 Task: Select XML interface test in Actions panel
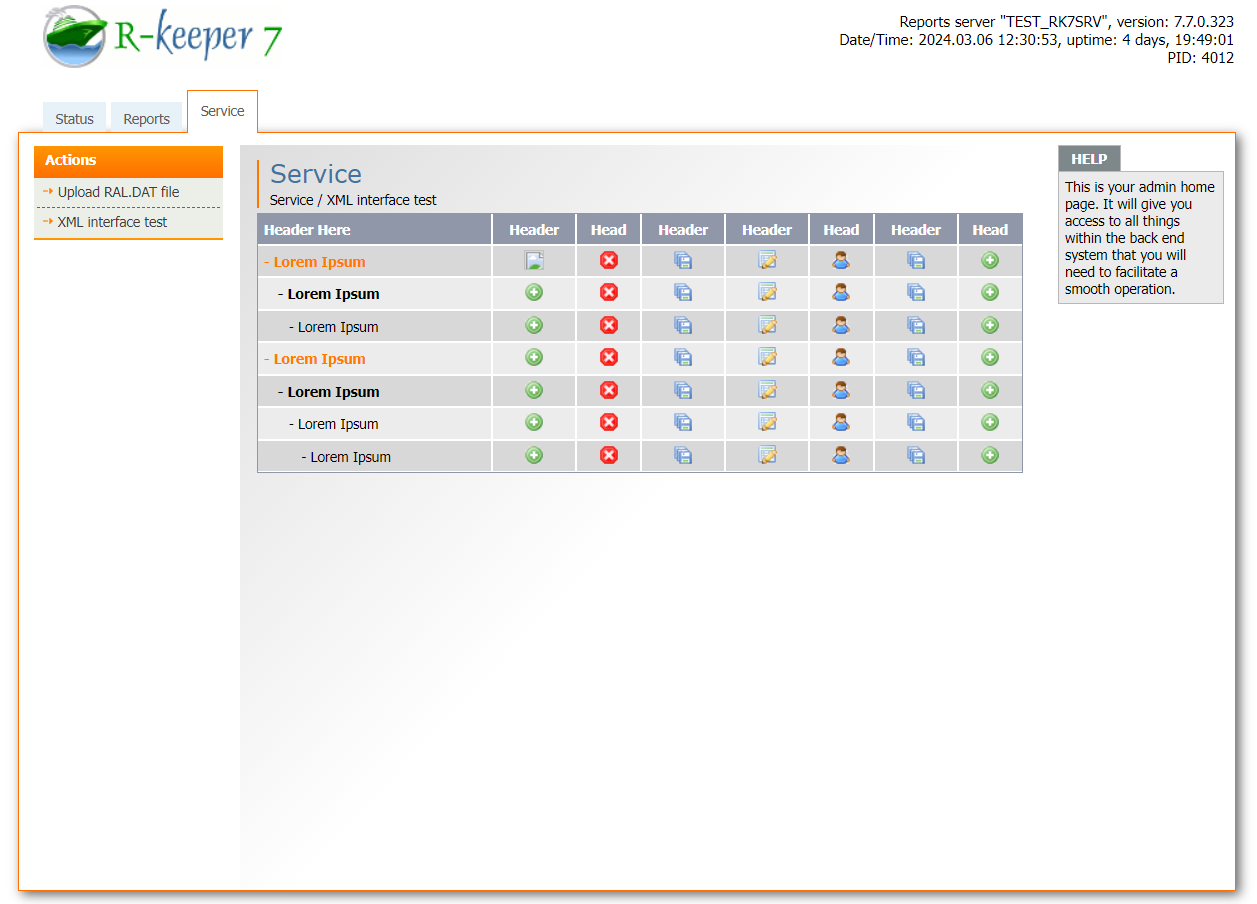tap(112, 222)
